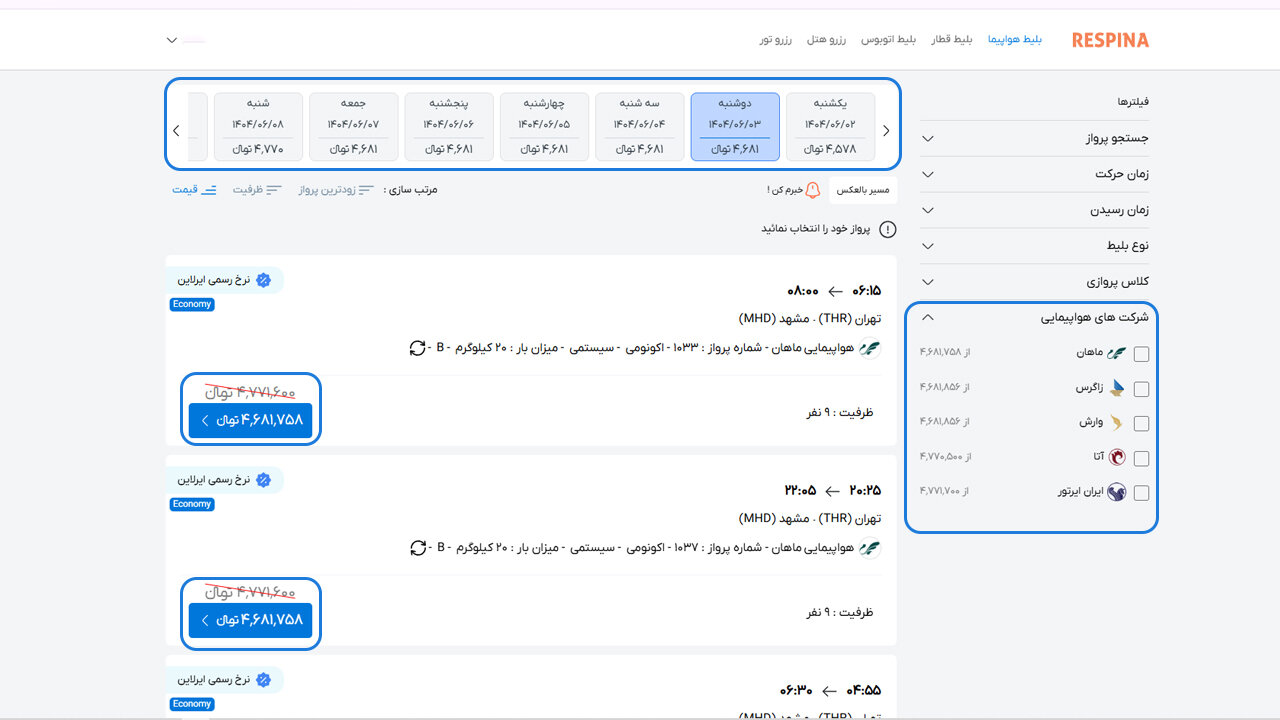The height and width of the screenshot is (720, 1280).
Task: Click the bell icon on خبرم کن
Action: pos(812,188)
